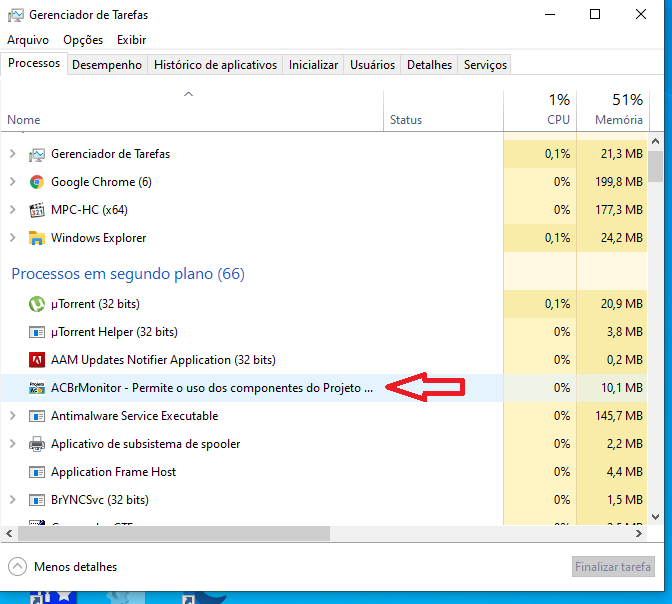Click the BrYNCSvc process icon

37,500
